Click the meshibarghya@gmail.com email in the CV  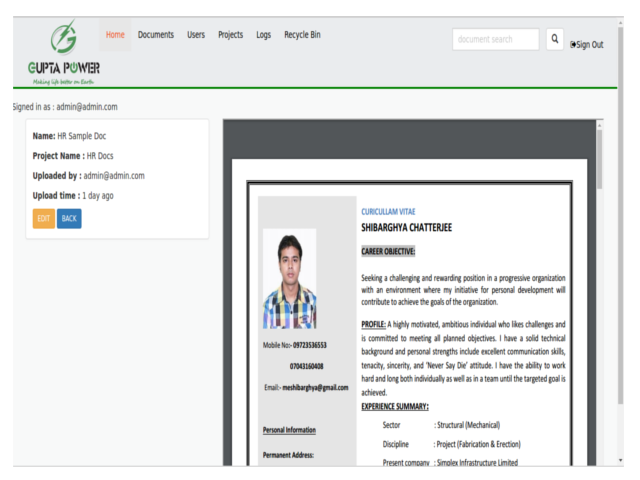[315, 387]
